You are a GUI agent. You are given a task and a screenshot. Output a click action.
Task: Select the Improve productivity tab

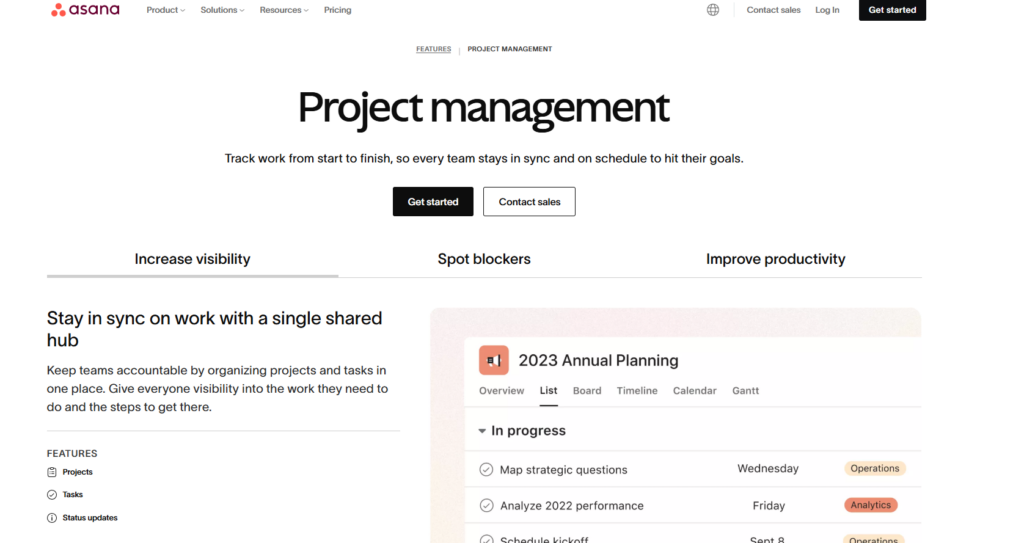pos(775,259)
